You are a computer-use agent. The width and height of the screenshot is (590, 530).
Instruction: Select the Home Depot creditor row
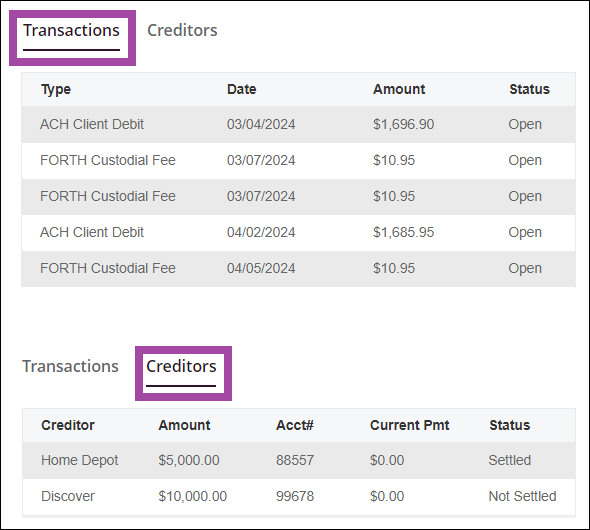click(299, 460)
